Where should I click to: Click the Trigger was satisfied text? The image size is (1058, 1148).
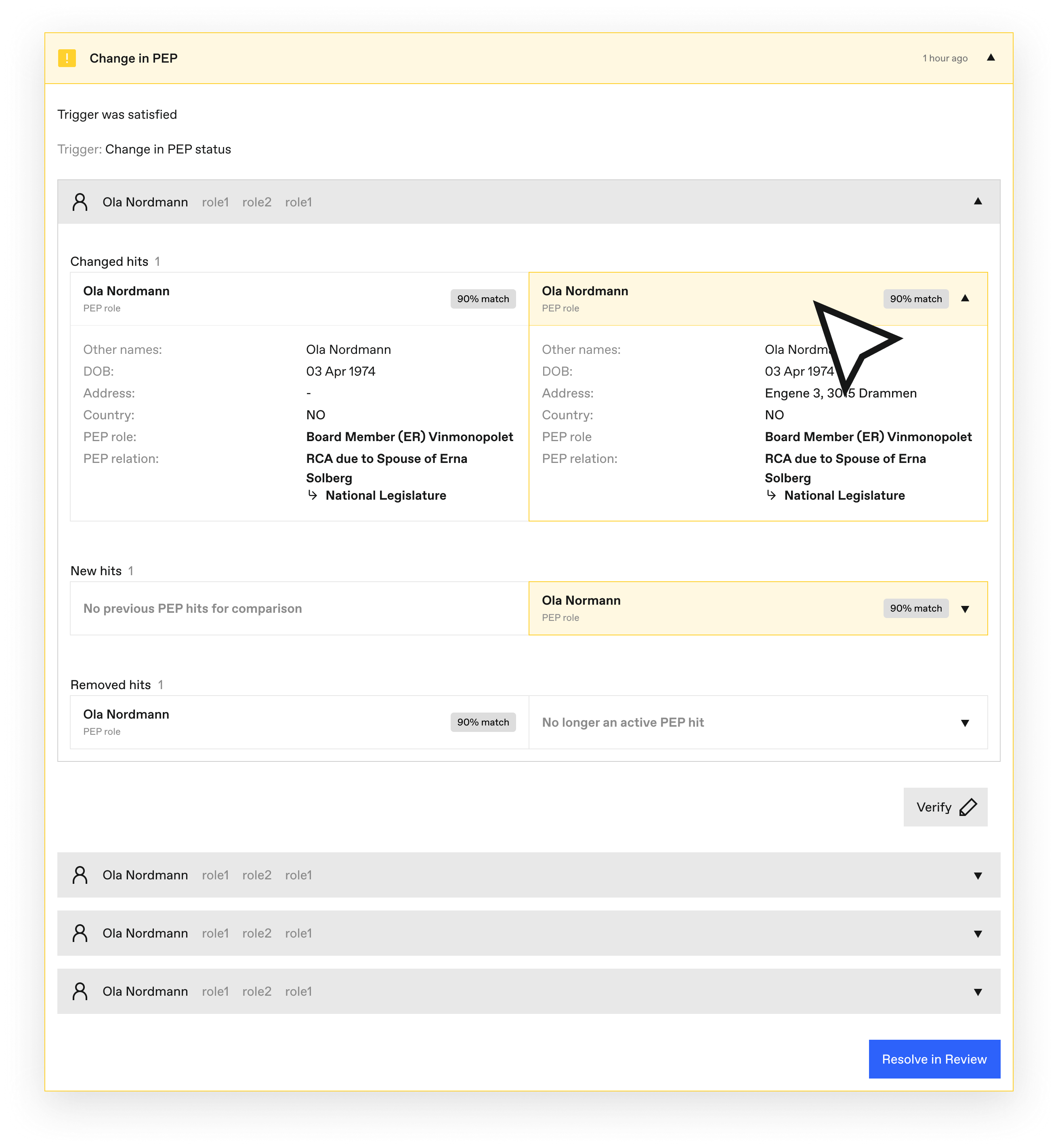[118, 114]
